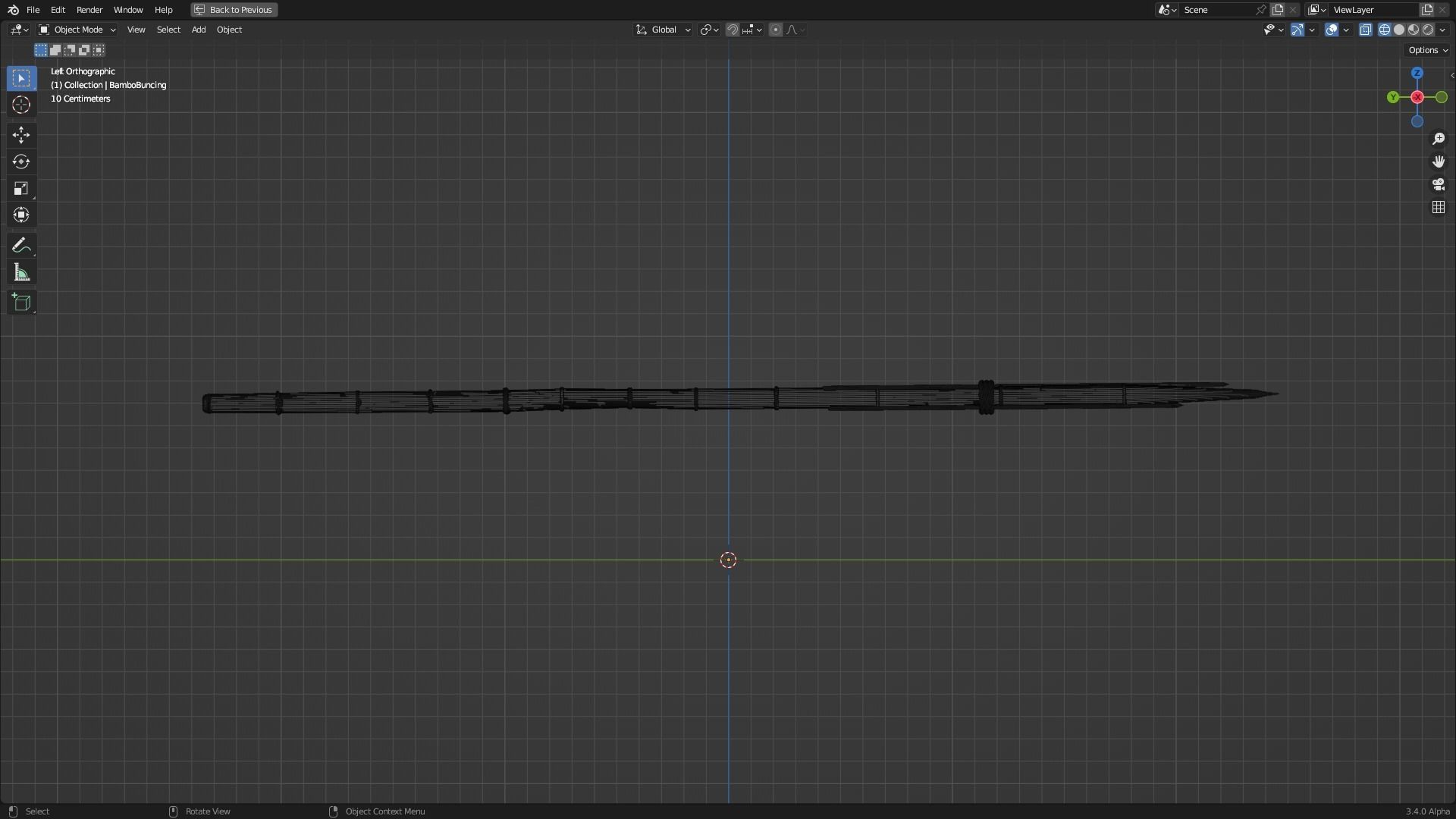
Task: Click the negative Z blue gizmo dot
Action: (1417, 121)
